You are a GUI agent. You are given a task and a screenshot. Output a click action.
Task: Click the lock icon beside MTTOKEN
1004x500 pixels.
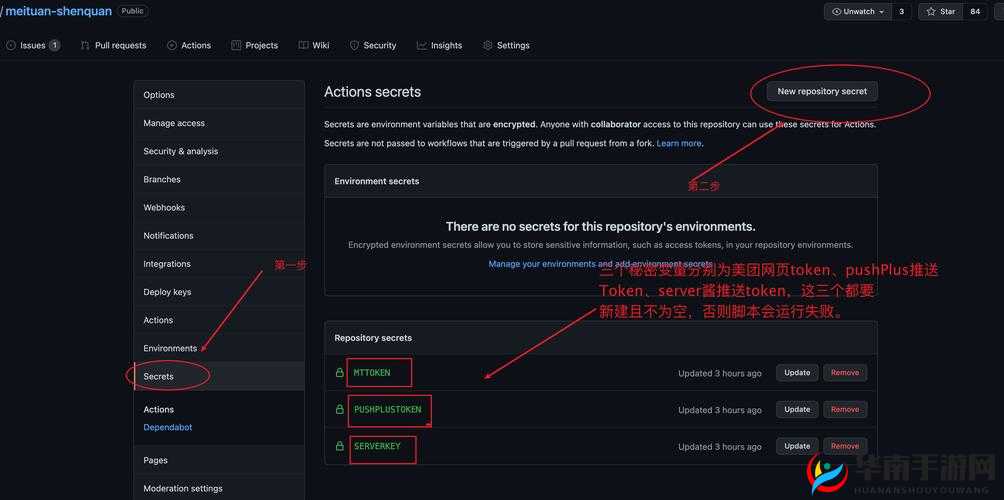[340, 373]
